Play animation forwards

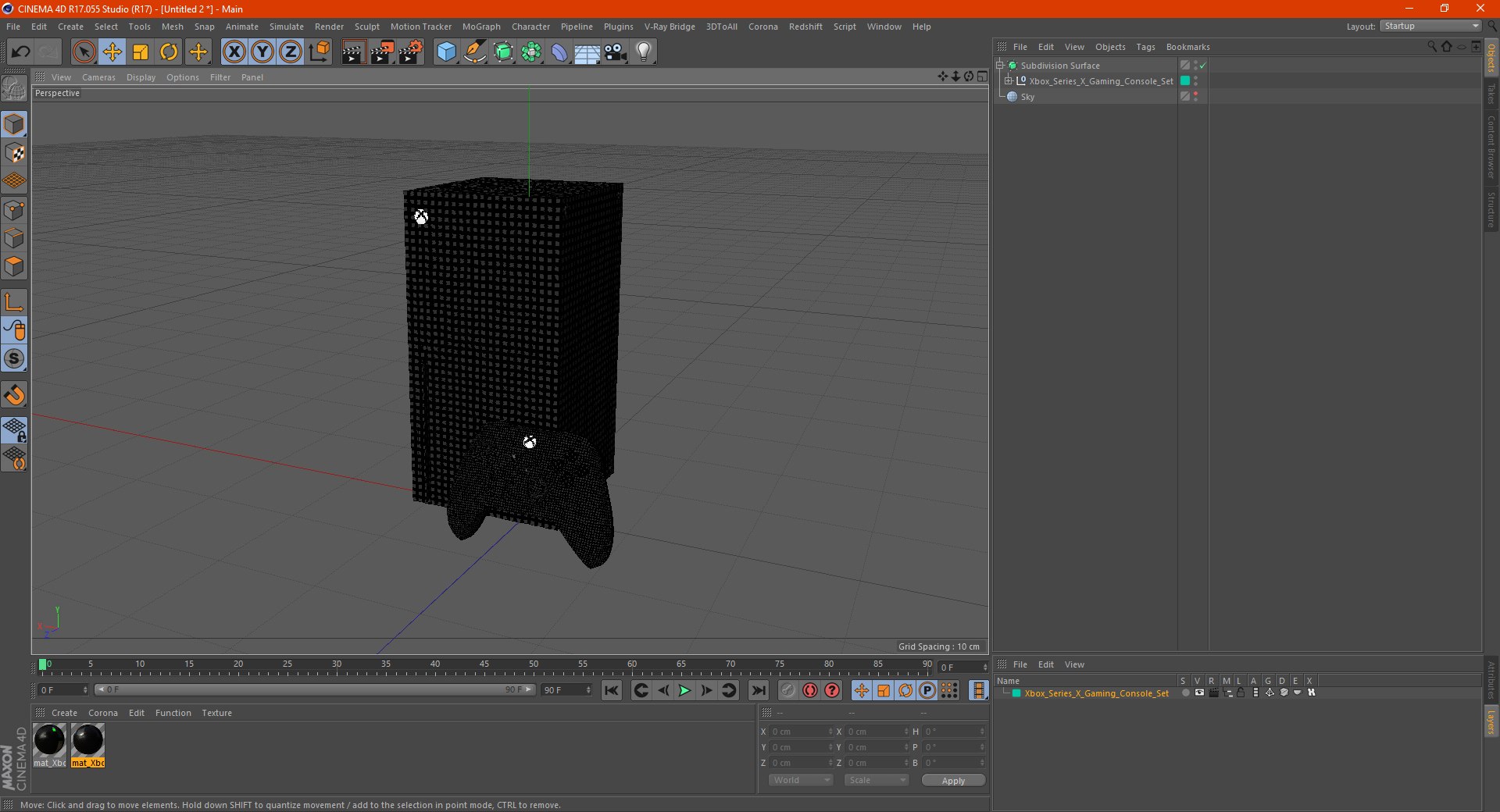(684, 690)
